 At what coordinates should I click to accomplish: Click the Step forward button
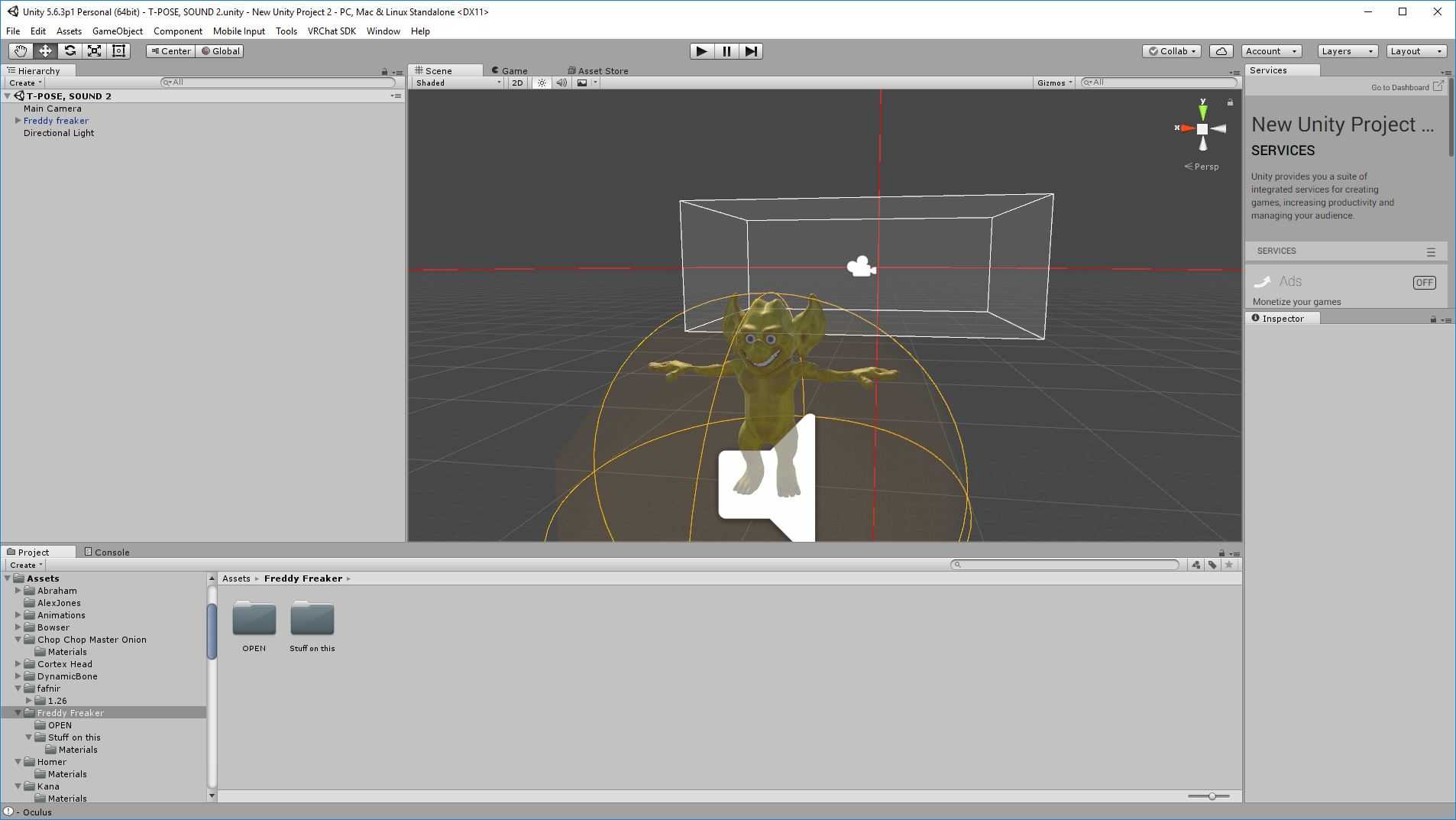pyautogui.click(x=751, y=51)
